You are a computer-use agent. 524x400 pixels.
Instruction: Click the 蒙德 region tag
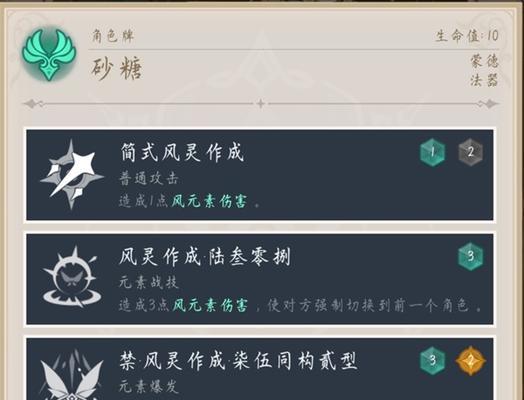pyautogui.click(x=485, y=61)
